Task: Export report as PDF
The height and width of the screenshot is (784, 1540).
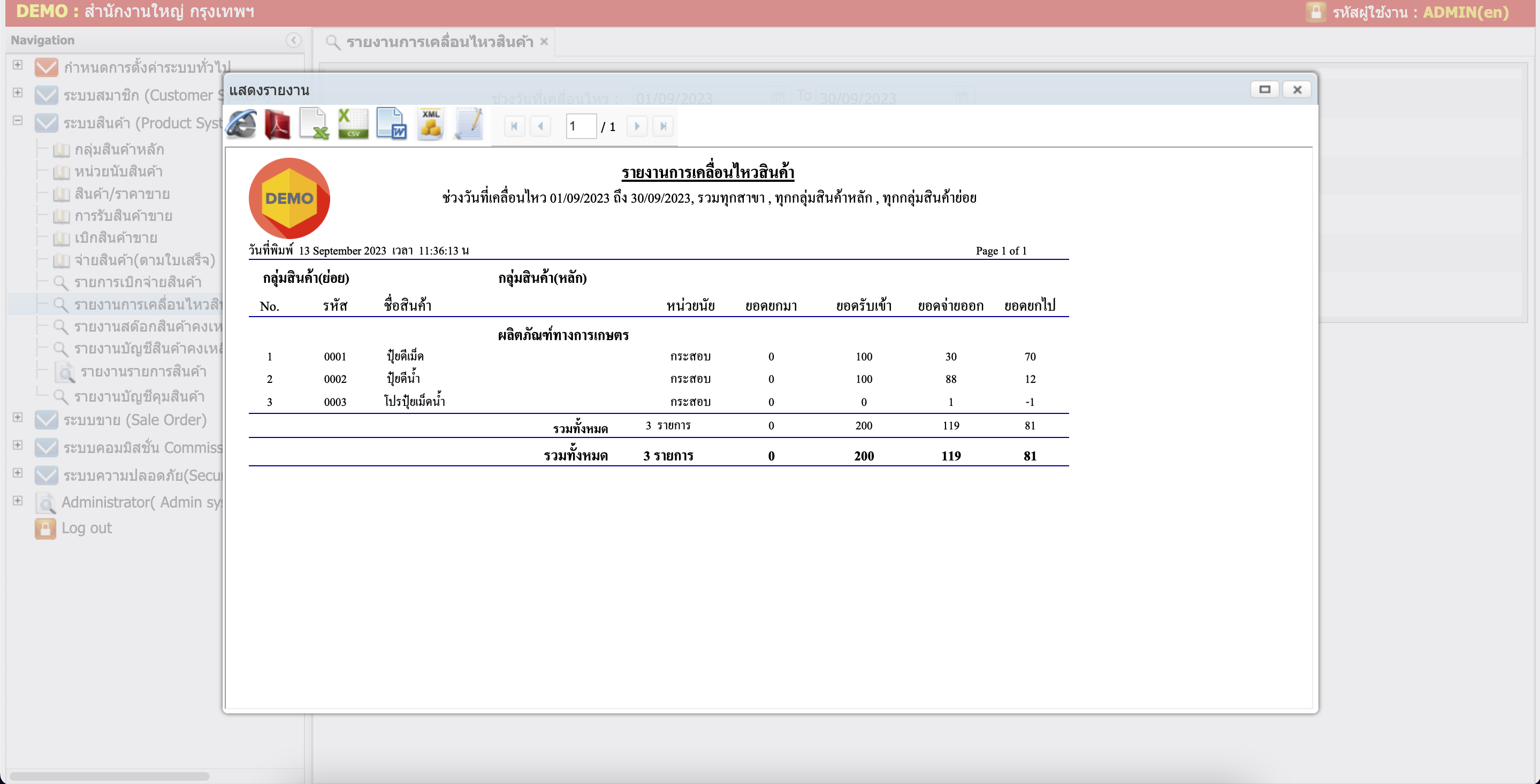Action: tap(277, 125)
